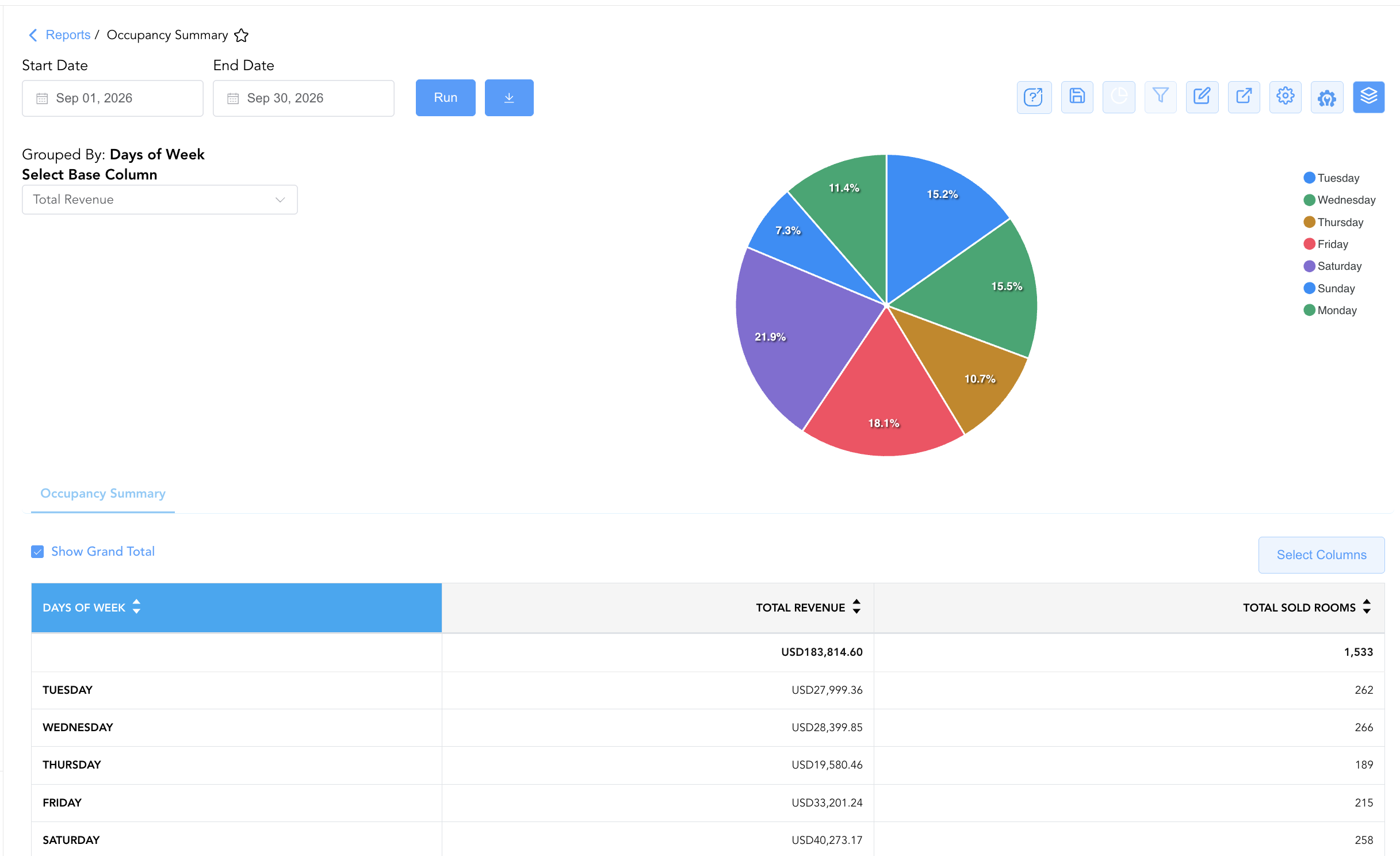The image size is (1400, 856).
Task: Click the edit pencil icon
Action: [1202, 97]
